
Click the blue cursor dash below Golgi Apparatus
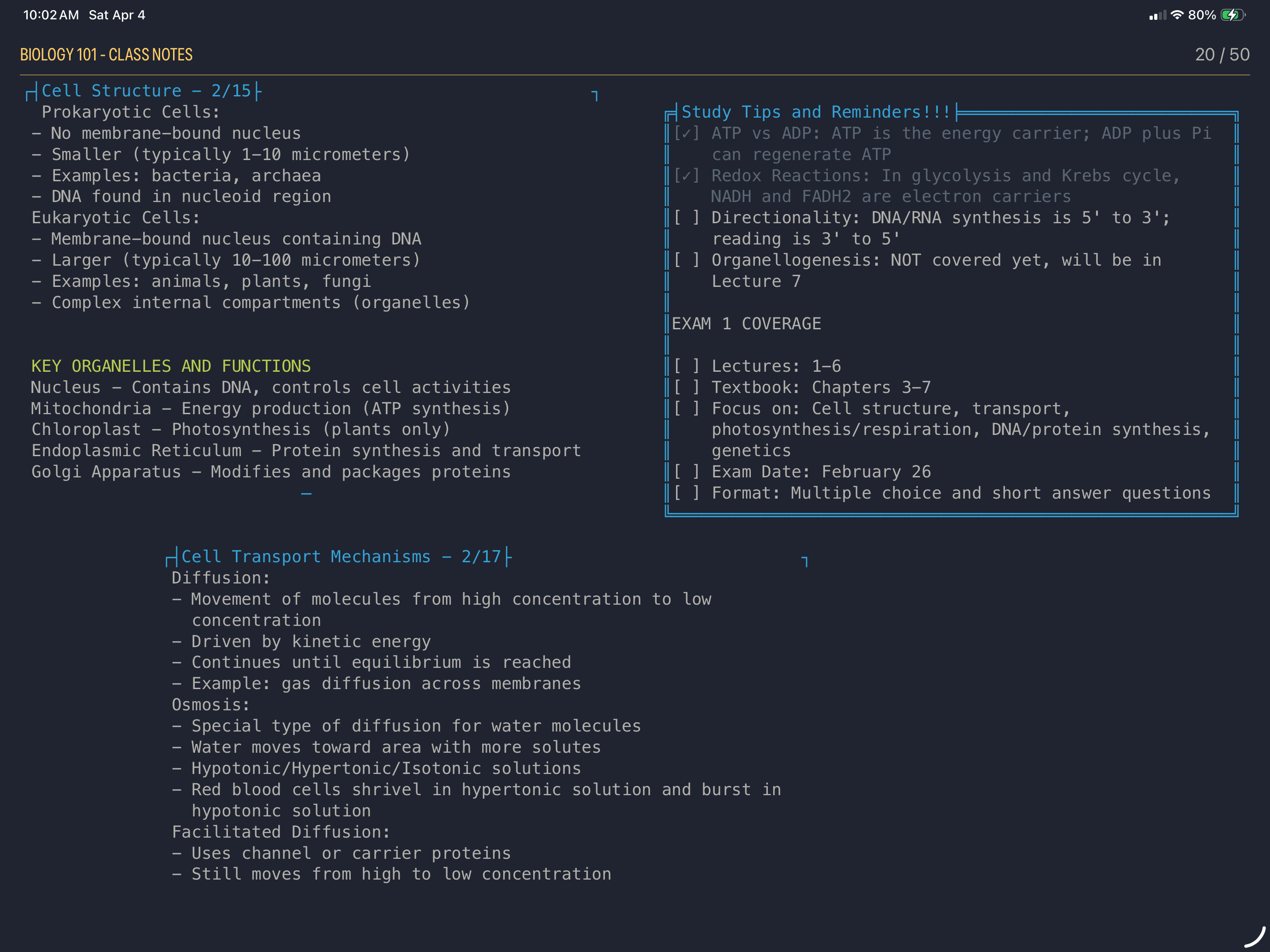pyautogui.click(x=306, y=494)
